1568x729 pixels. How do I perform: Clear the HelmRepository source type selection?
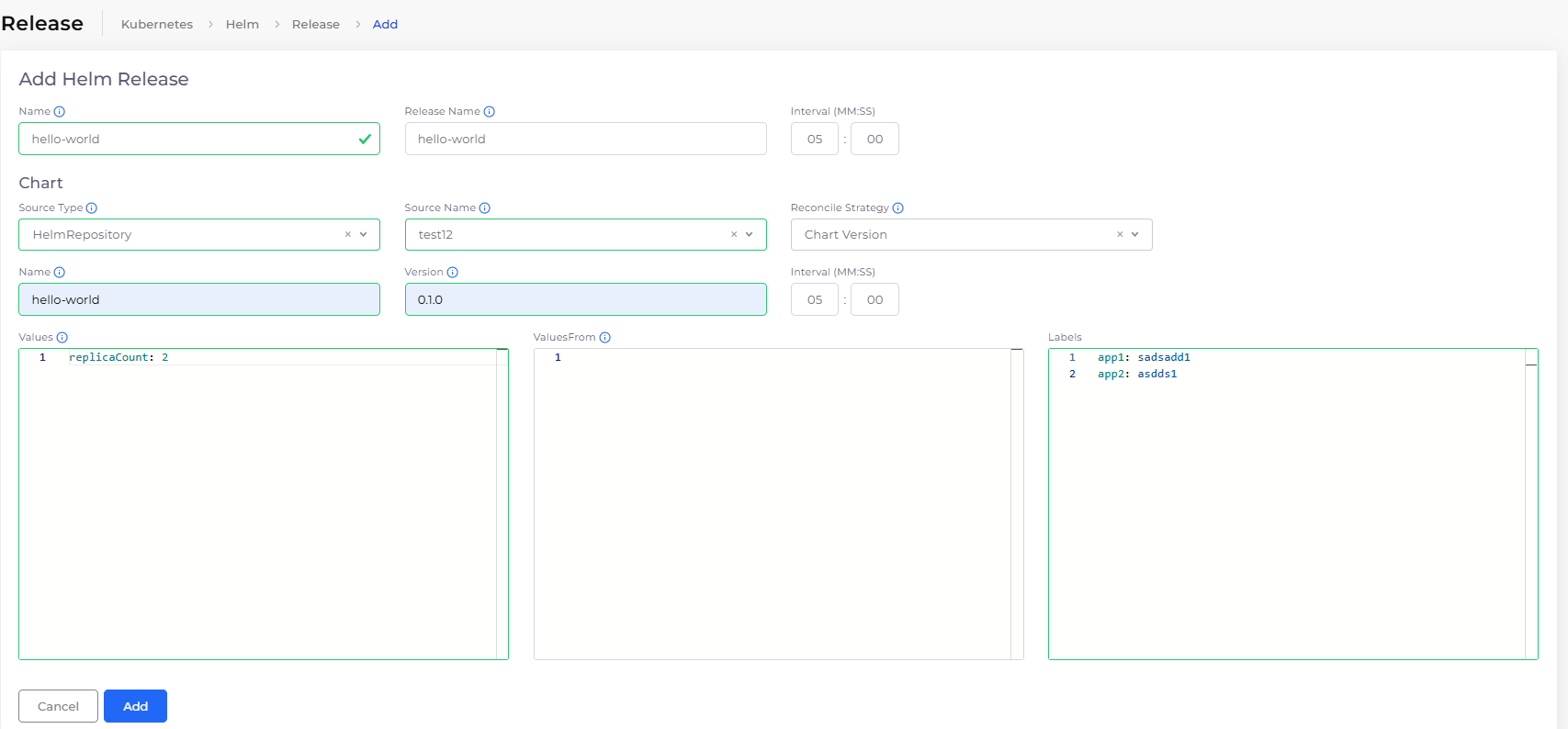(x=348, y=235)
